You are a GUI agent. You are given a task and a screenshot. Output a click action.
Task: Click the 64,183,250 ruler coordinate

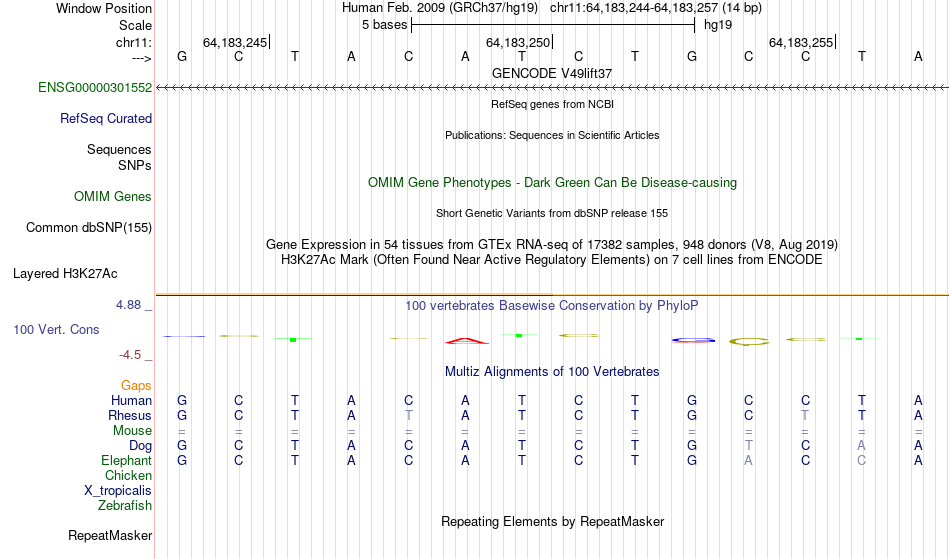point(518,42)
